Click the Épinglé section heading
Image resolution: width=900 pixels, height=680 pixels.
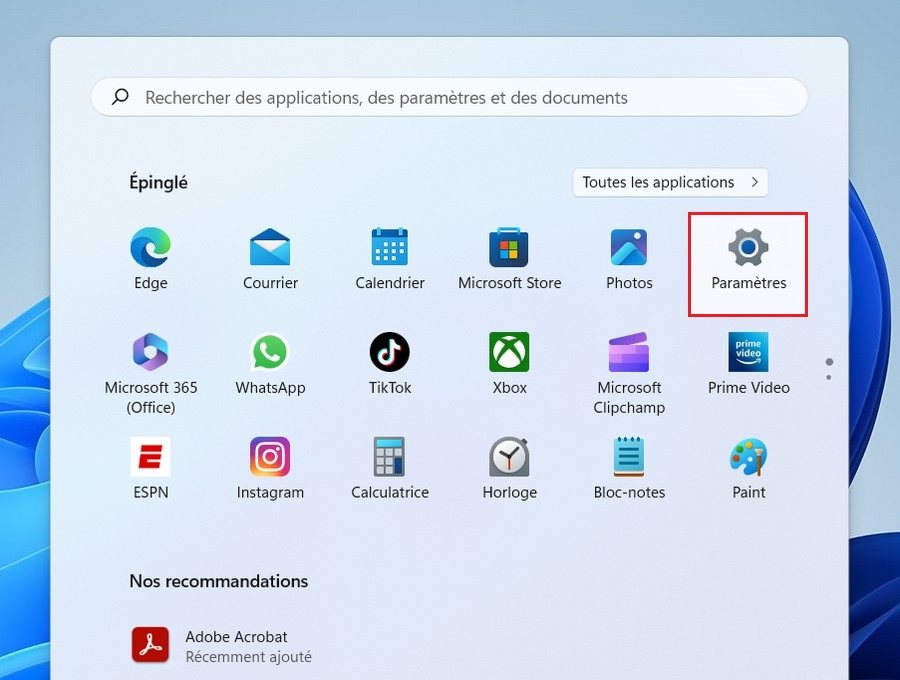pyautogui.click(x=158, y=182)
